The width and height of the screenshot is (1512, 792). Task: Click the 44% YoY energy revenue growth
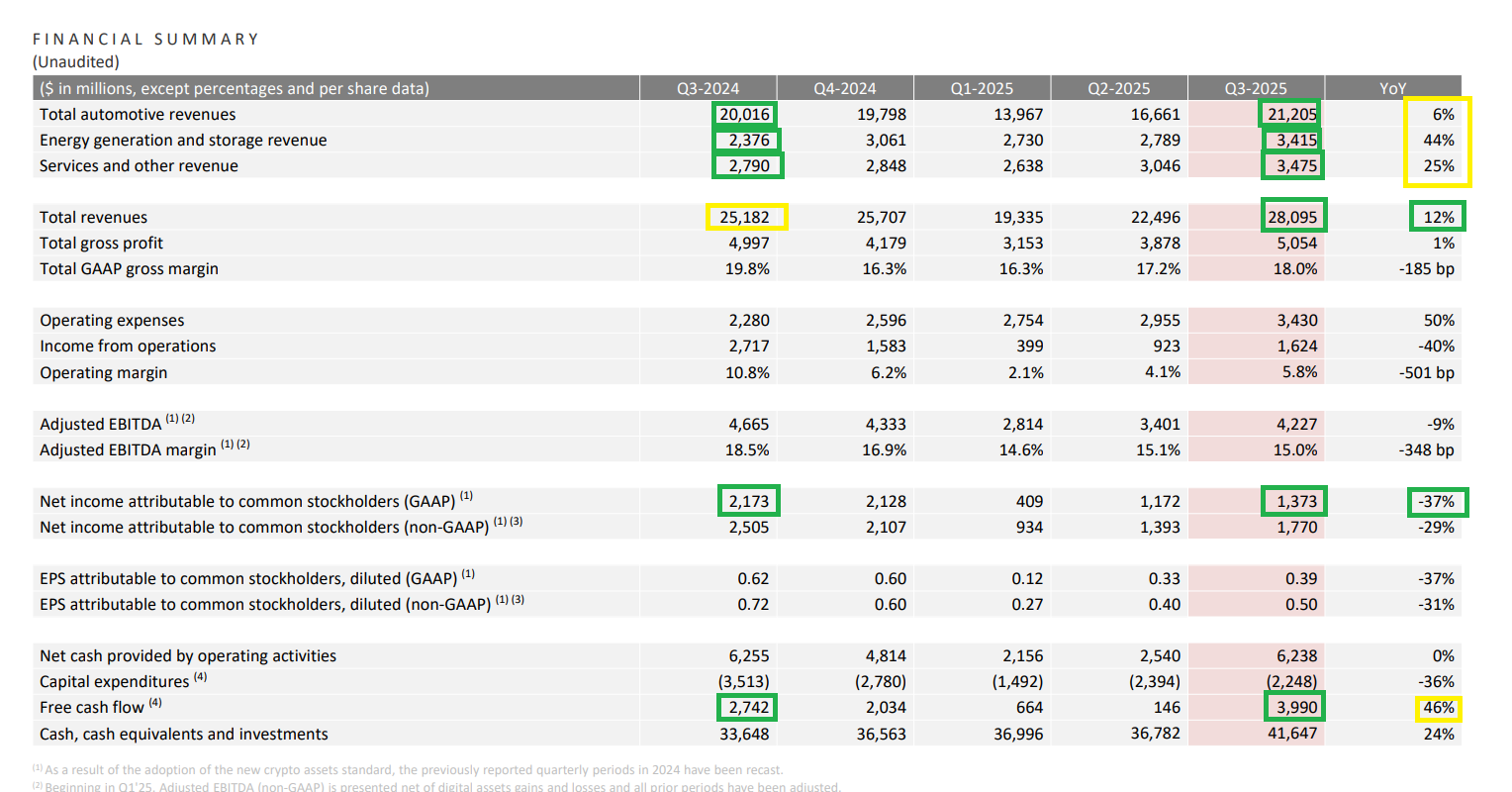click(x=1438, y=141)
